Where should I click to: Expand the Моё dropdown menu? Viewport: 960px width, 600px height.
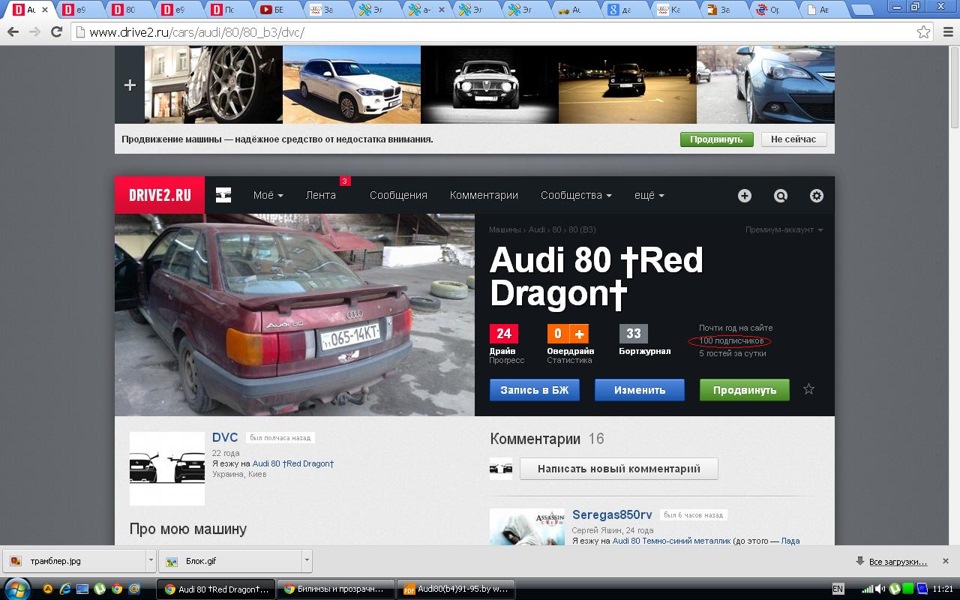point(268,195)
